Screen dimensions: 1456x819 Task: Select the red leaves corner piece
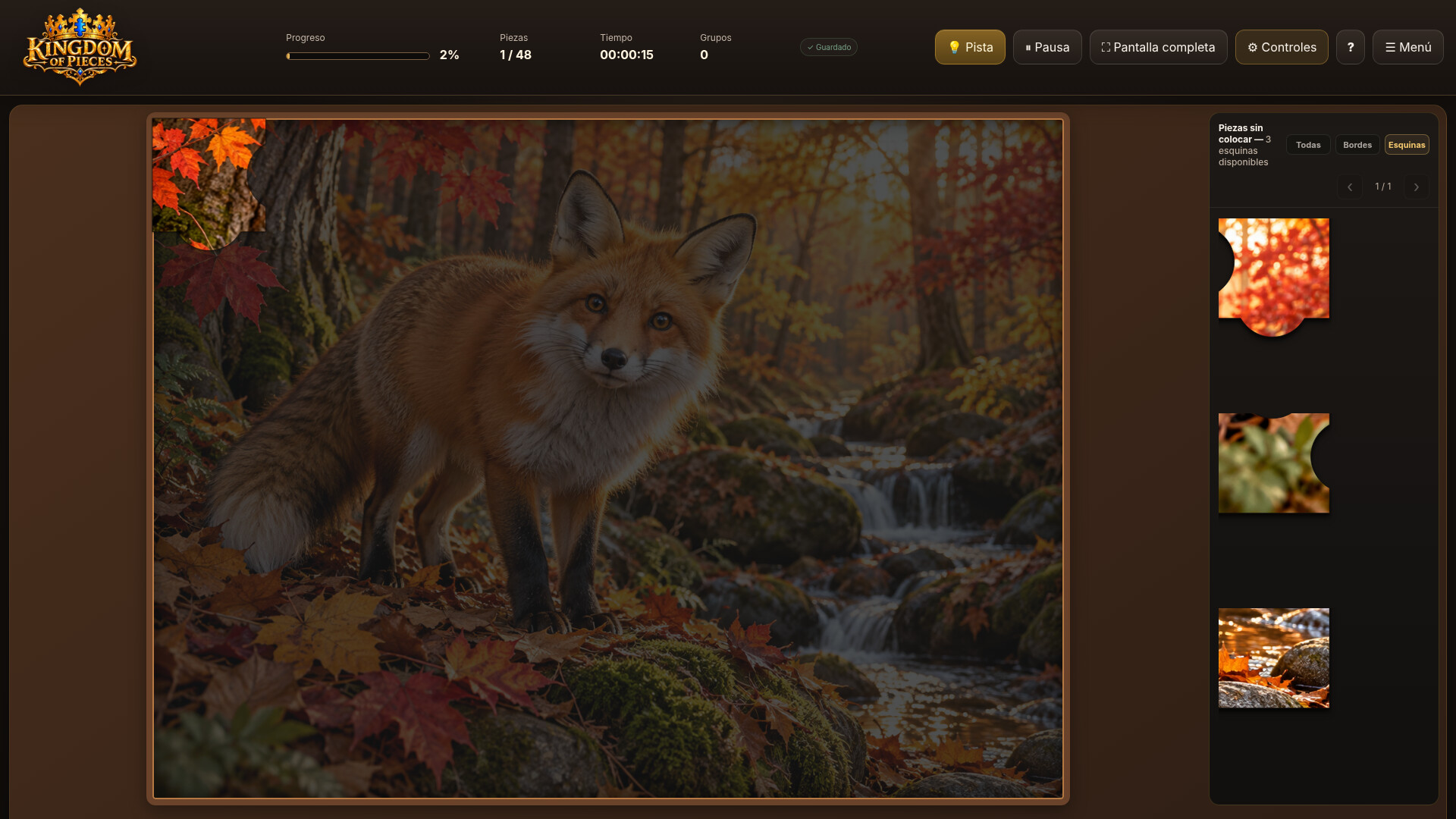pos(1274,277)
